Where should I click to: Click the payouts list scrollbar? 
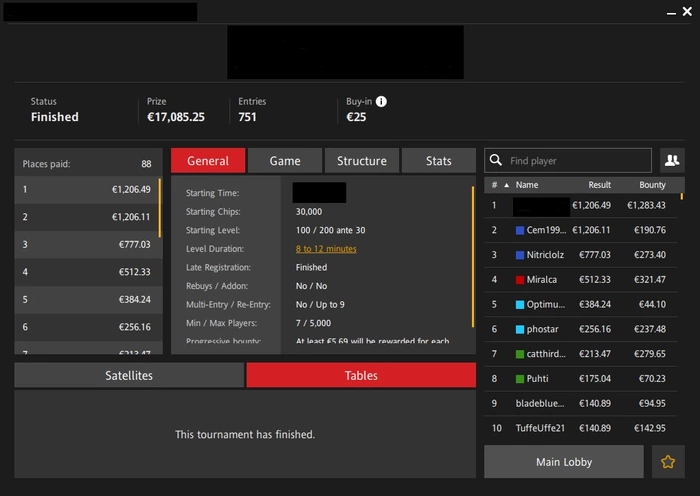pos(160,208)
